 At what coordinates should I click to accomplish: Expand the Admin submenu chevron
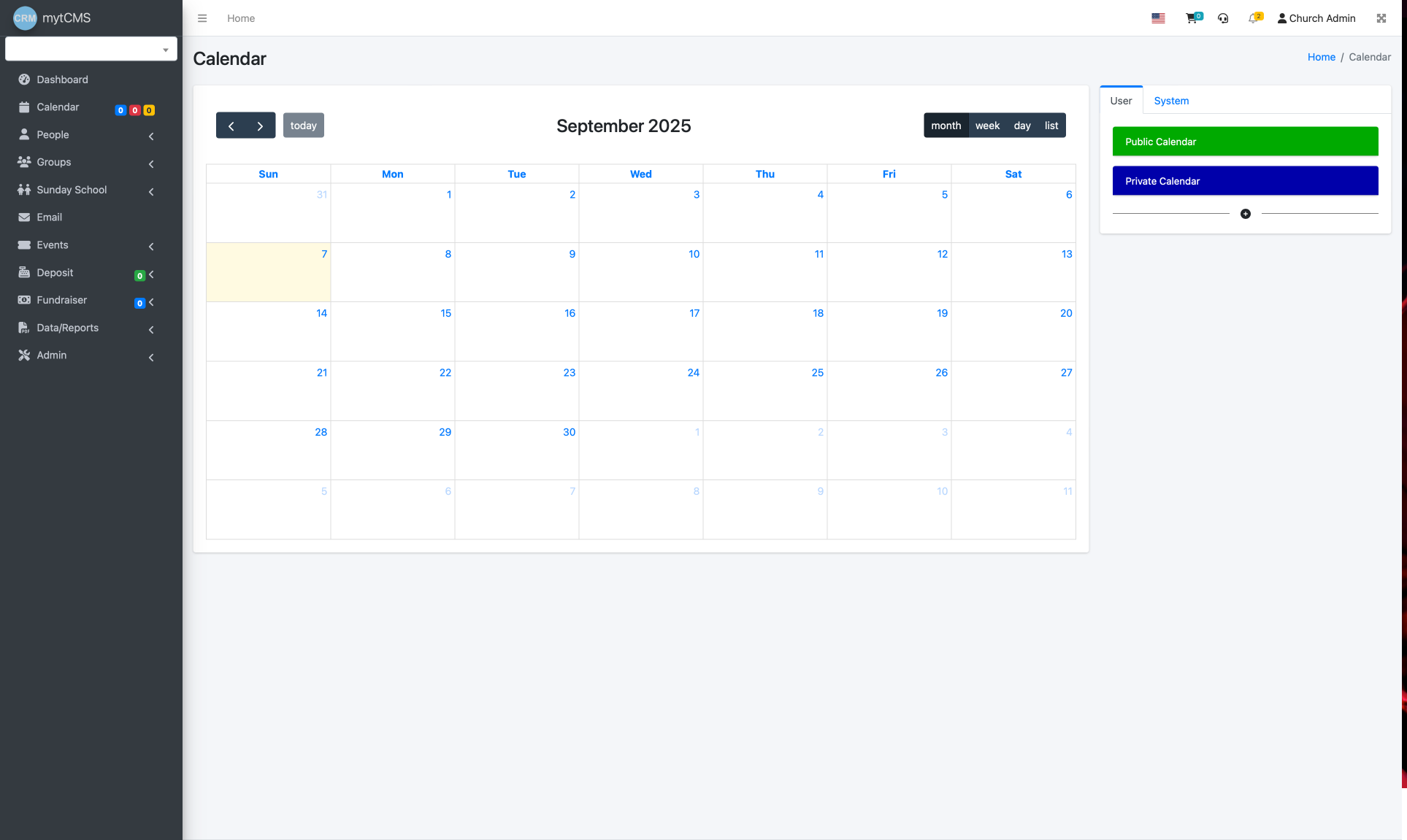point(151,358)
